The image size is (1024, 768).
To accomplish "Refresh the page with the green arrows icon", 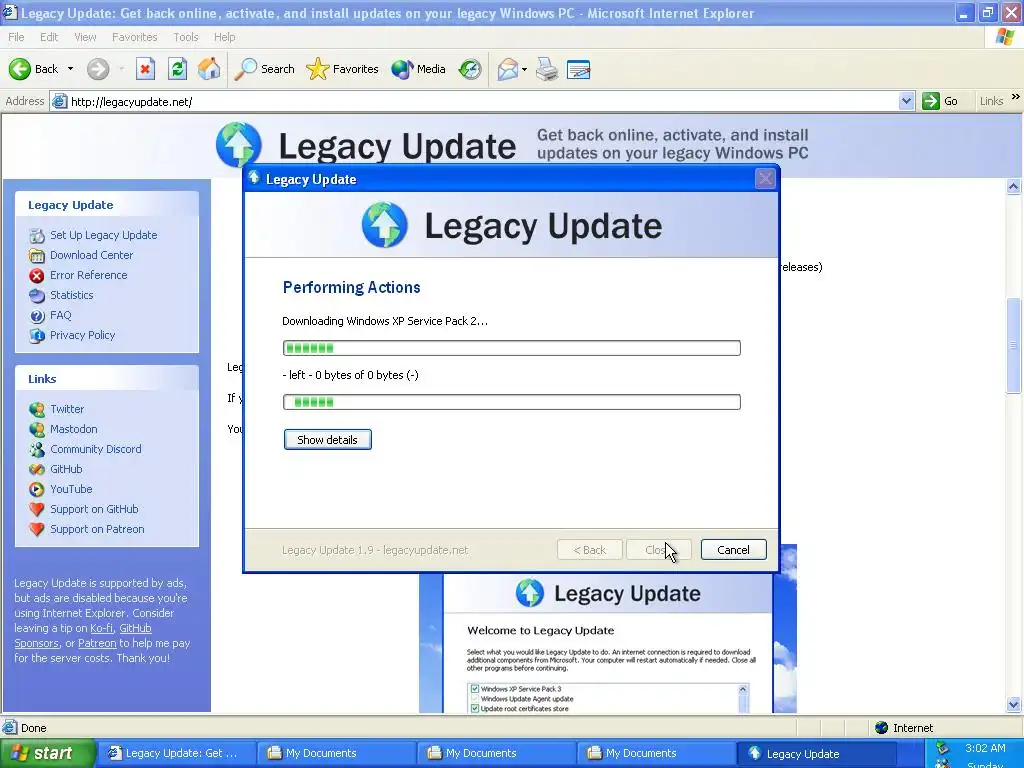I will tap(177, 69).
